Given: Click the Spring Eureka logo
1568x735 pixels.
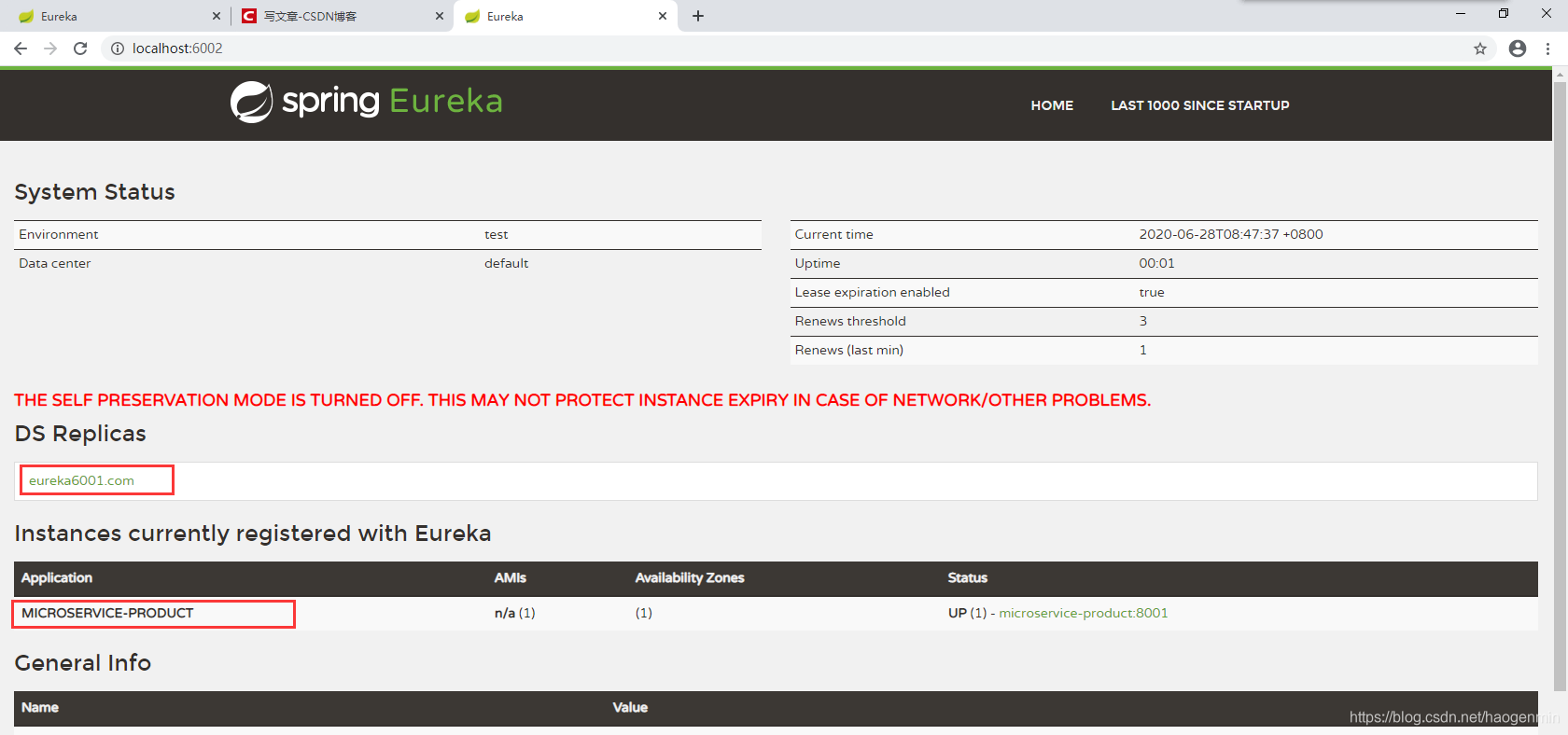Looking at the screenshot, I should tap(367, 102).
